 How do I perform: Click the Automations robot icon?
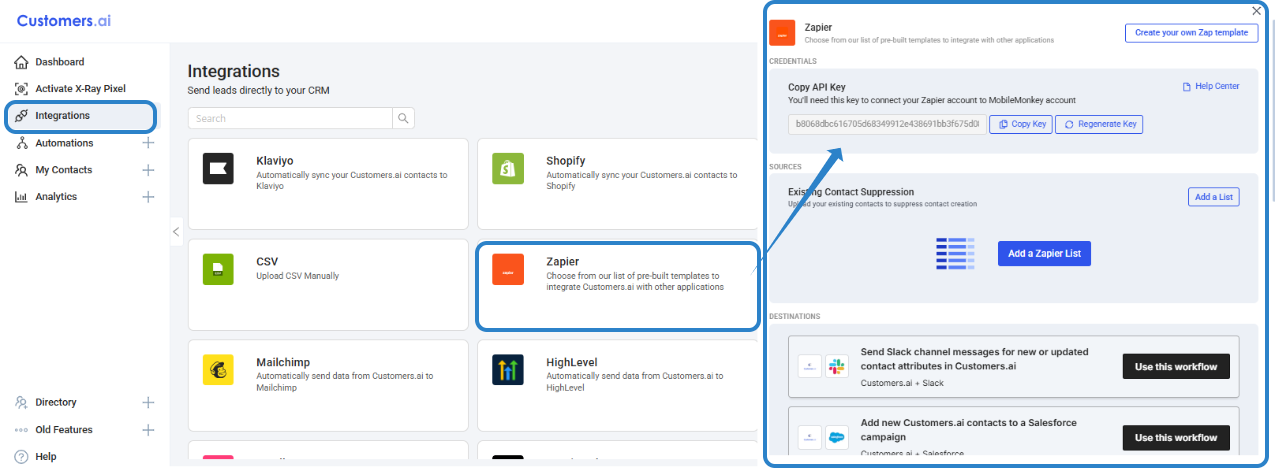(21, 143)
